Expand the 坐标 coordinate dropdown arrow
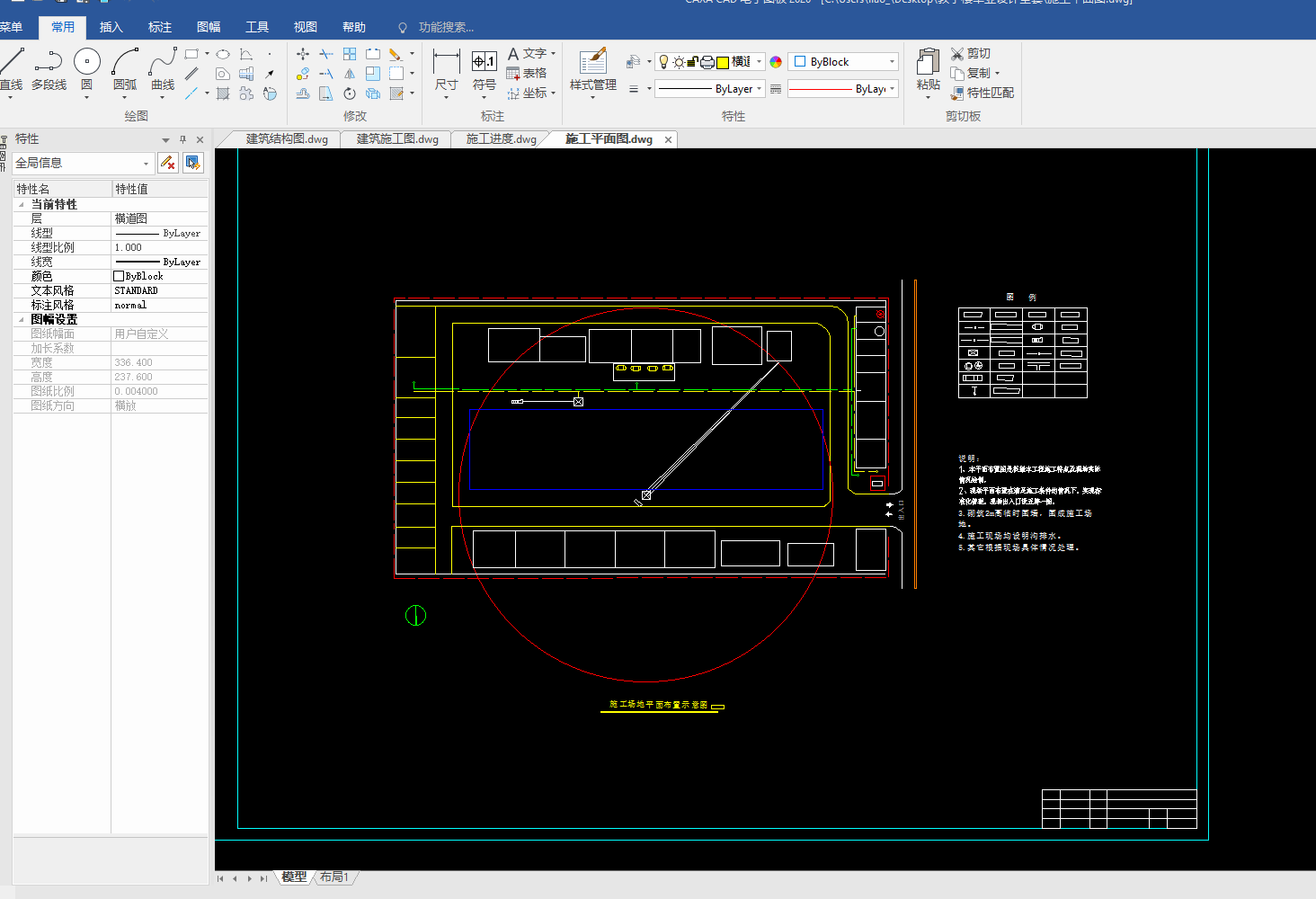 coord(553,93)
